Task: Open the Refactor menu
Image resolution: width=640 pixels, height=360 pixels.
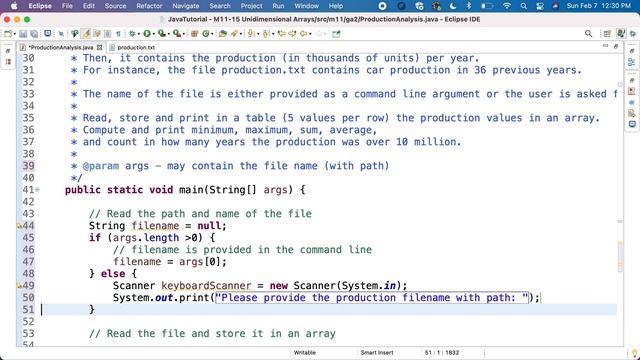Action: (x=149, y=6)
